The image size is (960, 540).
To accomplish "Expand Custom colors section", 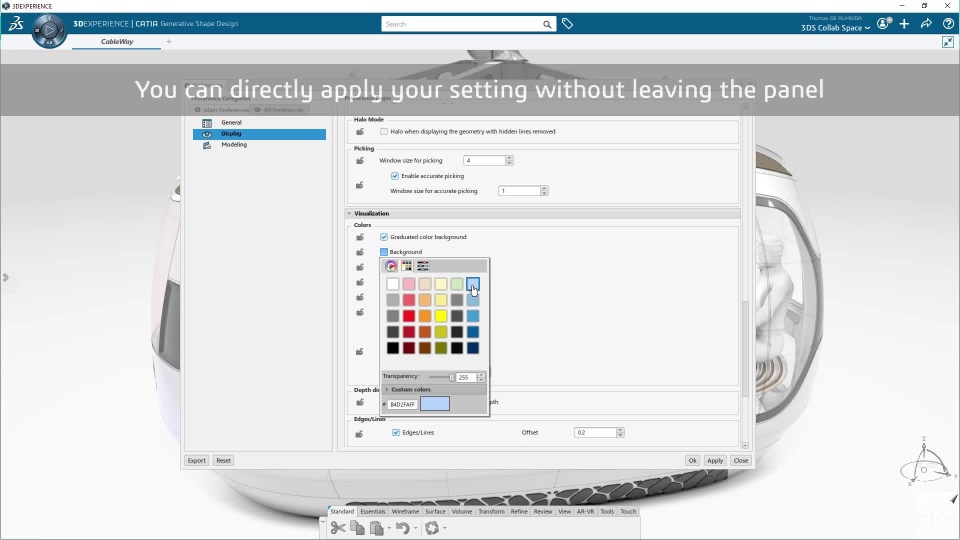I will coord(387,389).
